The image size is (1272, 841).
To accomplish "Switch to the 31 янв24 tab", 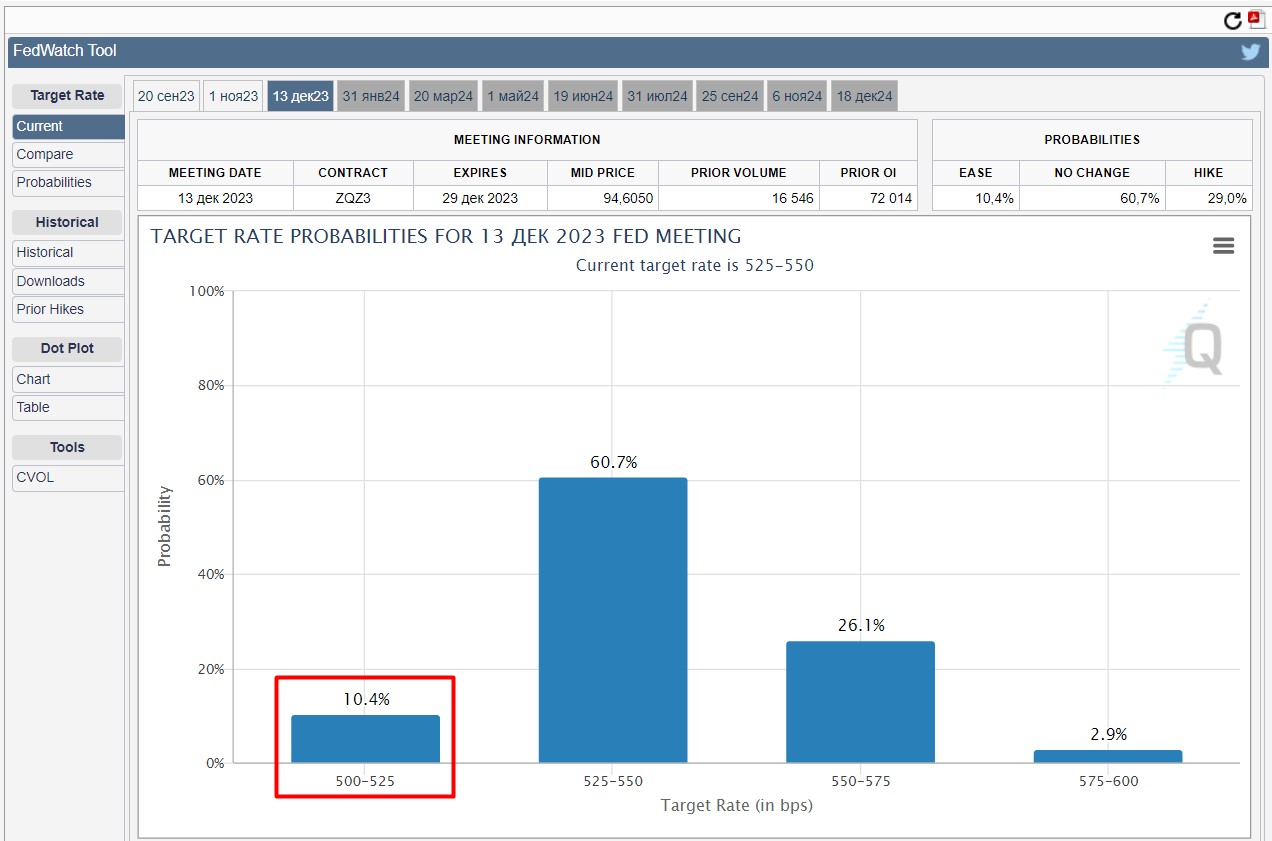I will coord(371,96).
